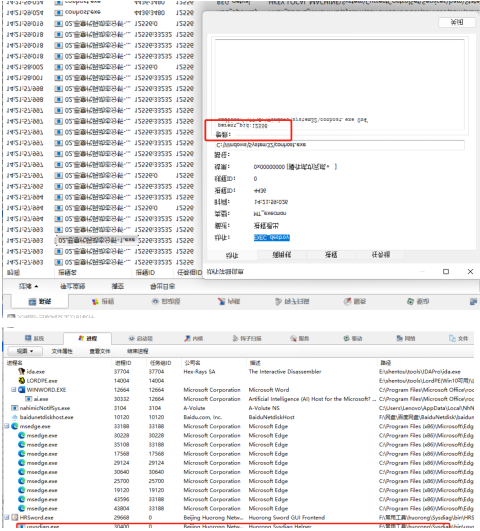Viewport: 480px width, 531px height.
Task: Click the LORDPE.exe radiation-style icon
Action: (x=22, y=381)
